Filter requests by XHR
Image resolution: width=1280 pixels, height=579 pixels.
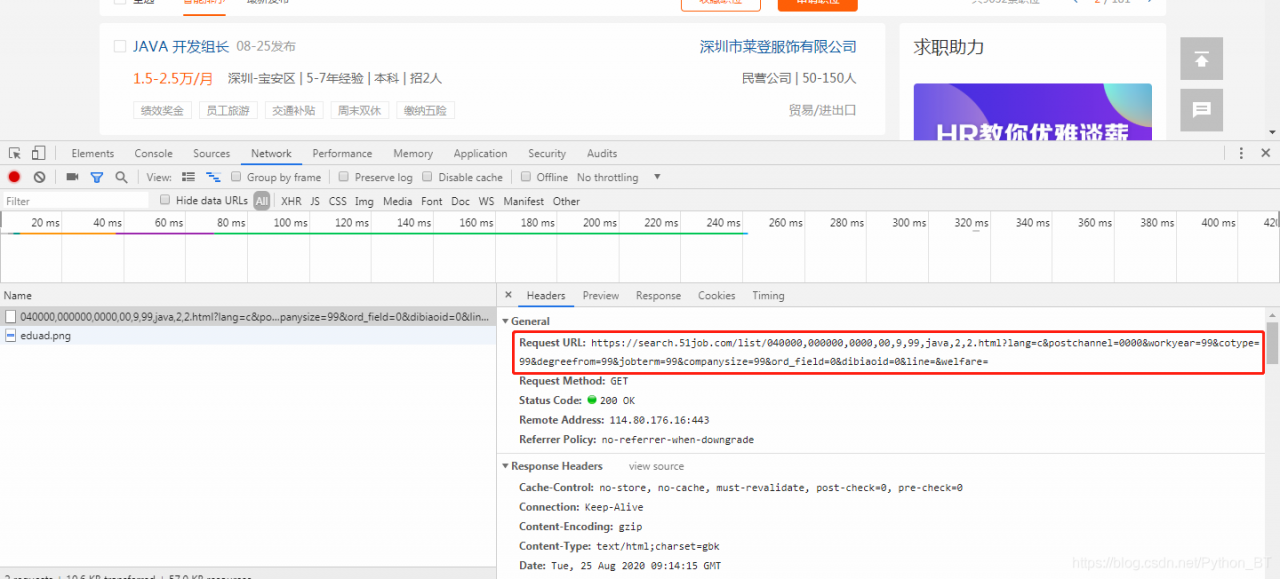tap(291, 201)
